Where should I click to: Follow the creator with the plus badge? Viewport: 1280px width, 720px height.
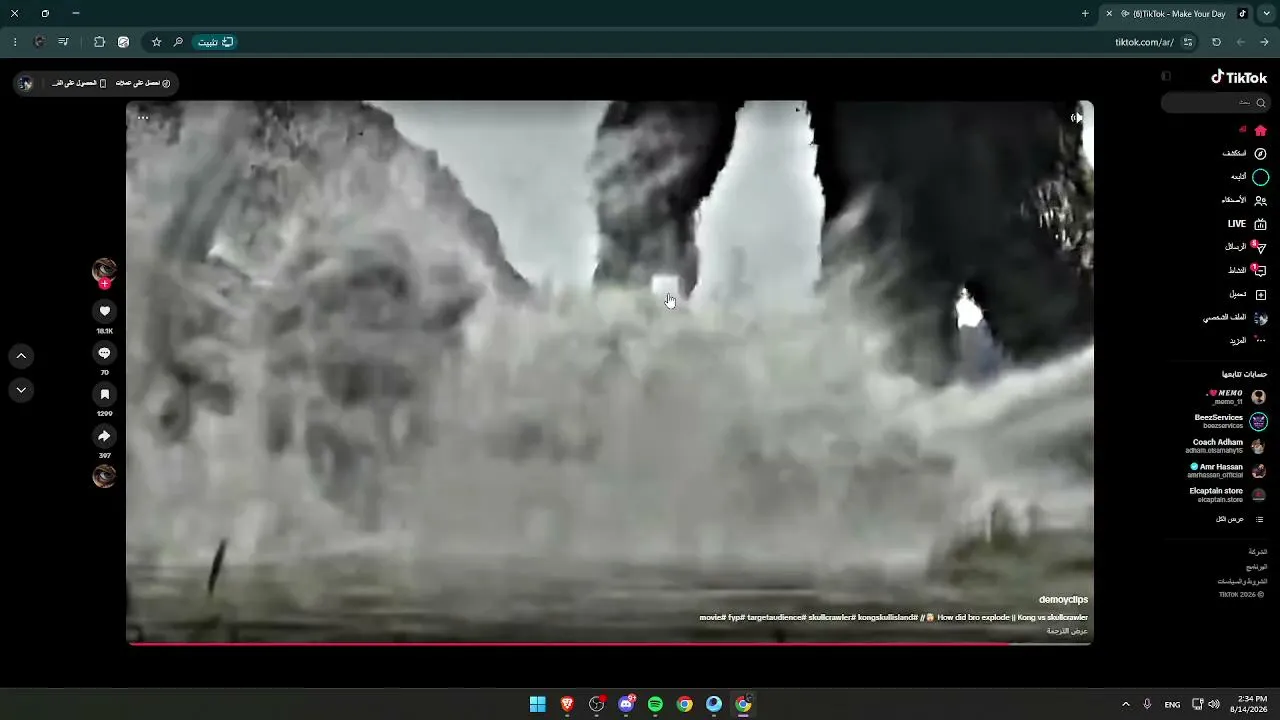click(104, 284)
